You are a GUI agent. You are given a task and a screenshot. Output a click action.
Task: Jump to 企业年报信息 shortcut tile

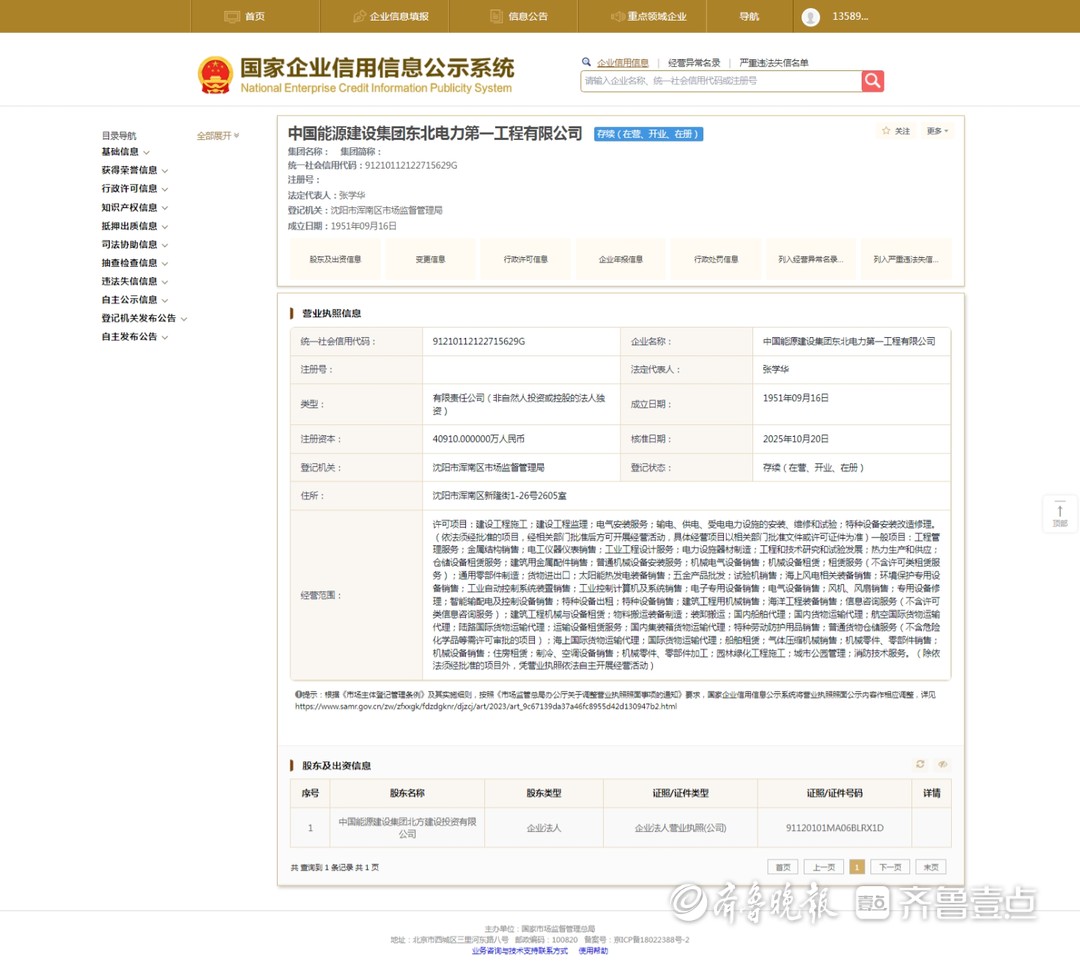click(x=621, y=259)
